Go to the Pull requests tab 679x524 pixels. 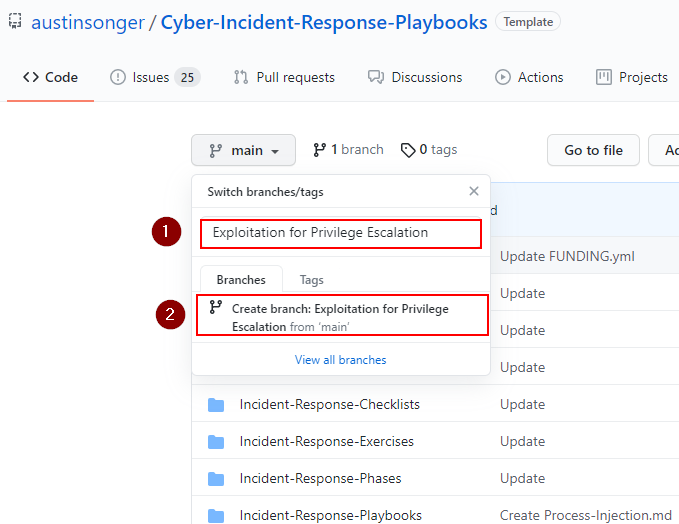click(x=284, y=77)
